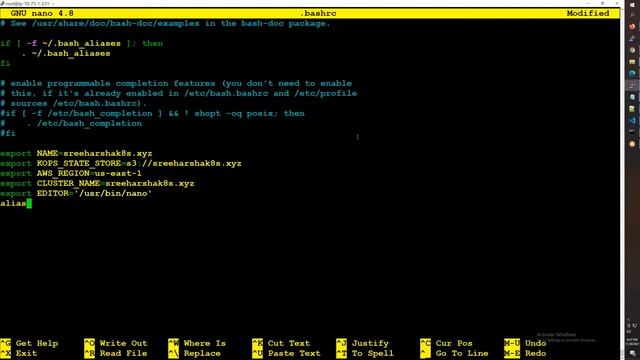Click the '# See /usr/share/doc/bash-doc/examples' comment
640x360 pixels.
point(165,23)
